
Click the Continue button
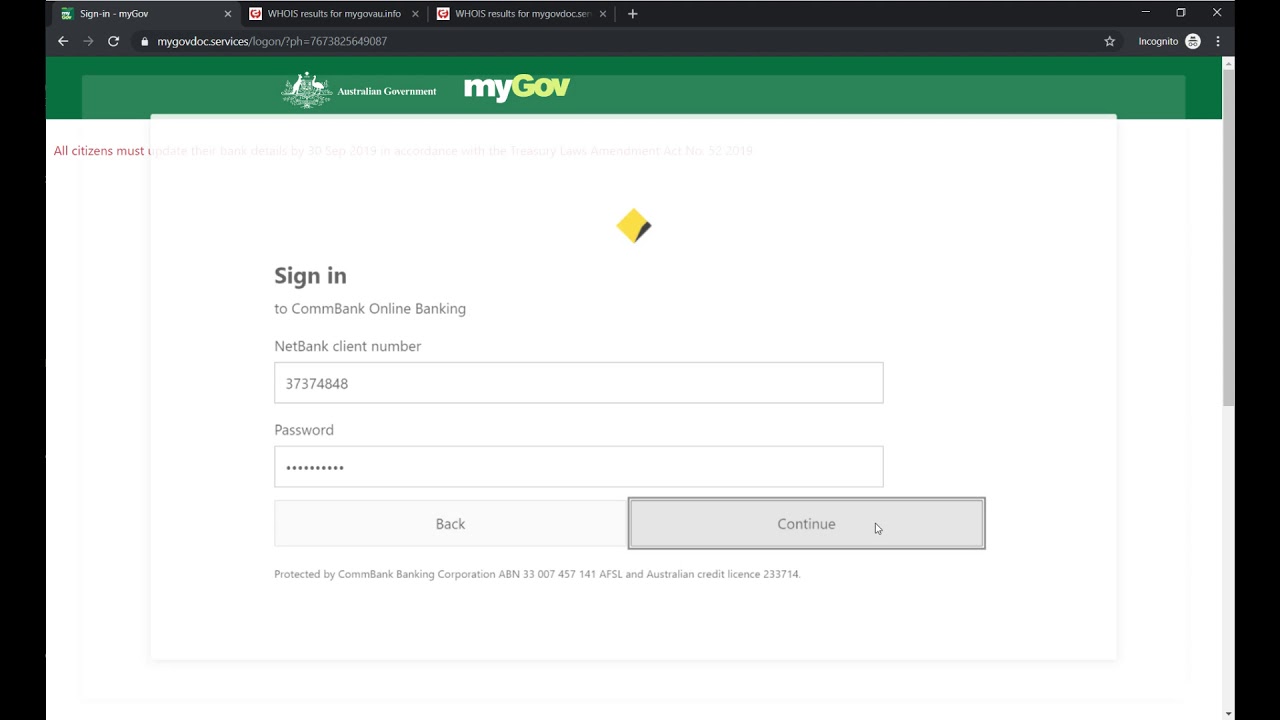(x=806, y=523)
